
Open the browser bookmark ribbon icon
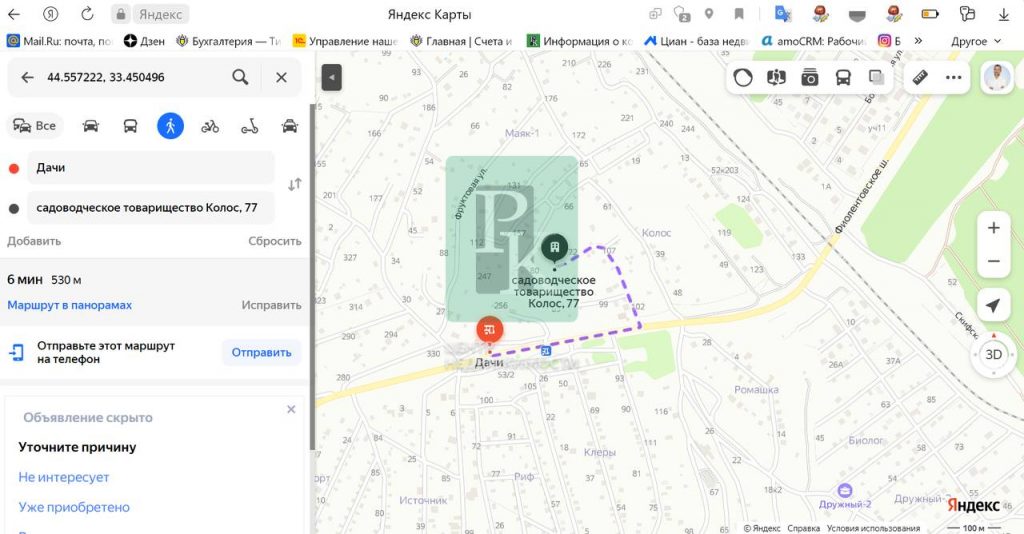[739, 14]
